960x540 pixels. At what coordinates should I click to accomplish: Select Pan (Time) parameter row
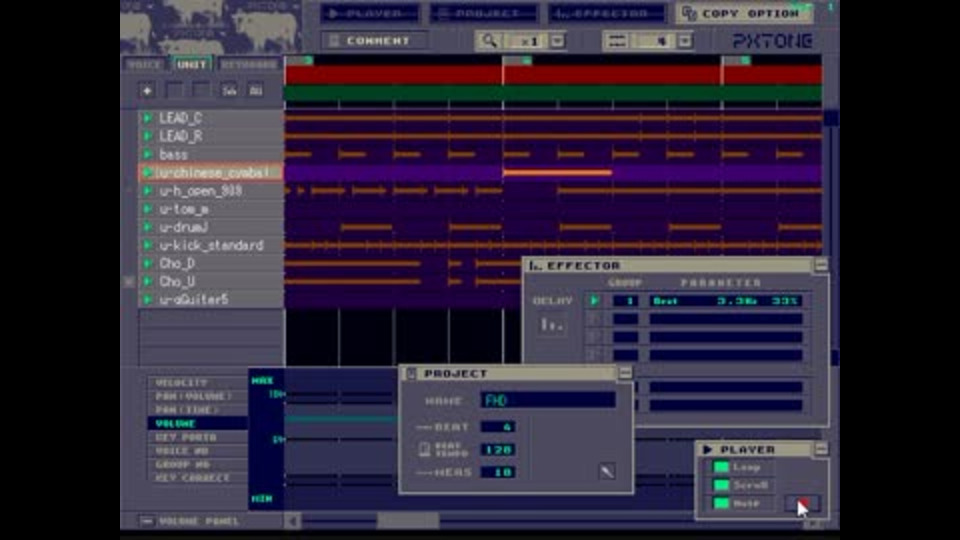coord(197,410)
